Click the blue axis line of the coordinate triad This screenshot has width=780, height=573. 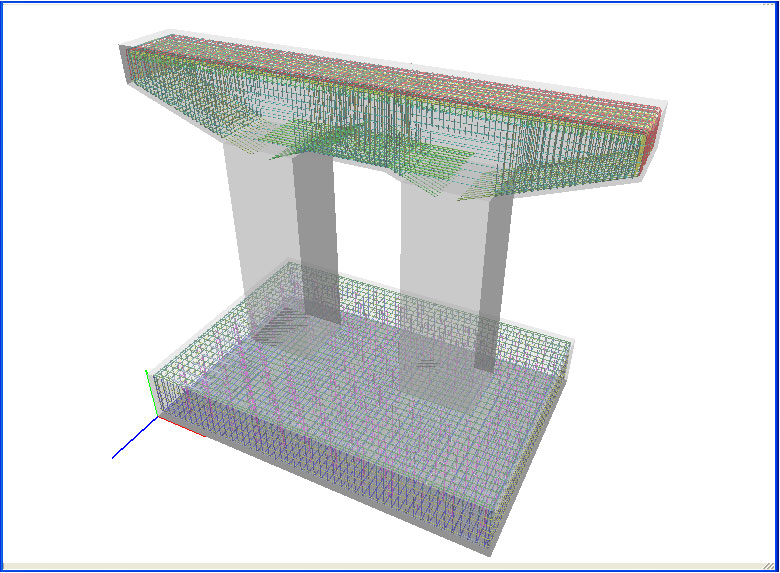click(x=135, y=438)
